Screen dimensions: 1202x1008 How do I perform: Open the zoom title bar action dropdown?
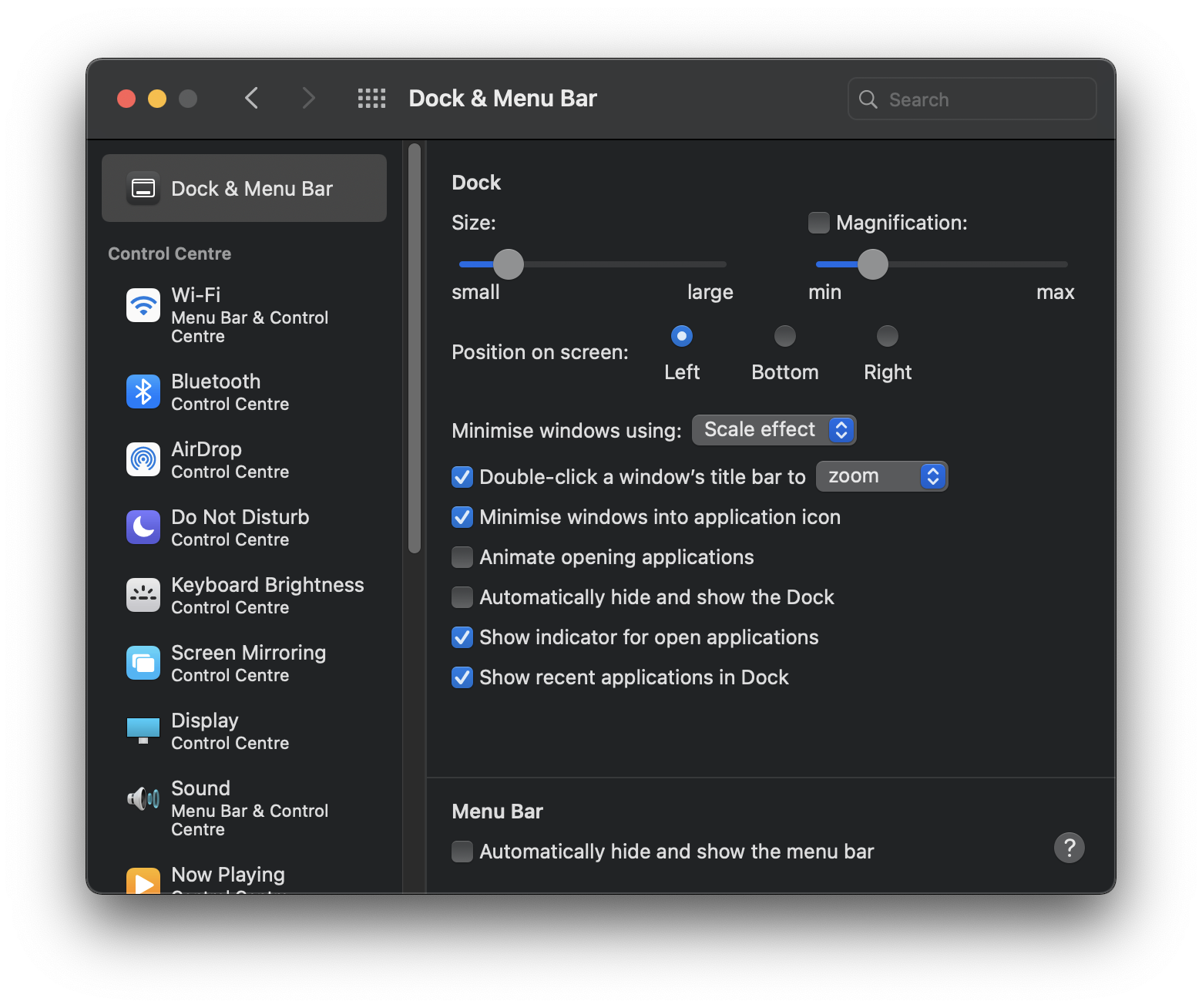[881, 476]
